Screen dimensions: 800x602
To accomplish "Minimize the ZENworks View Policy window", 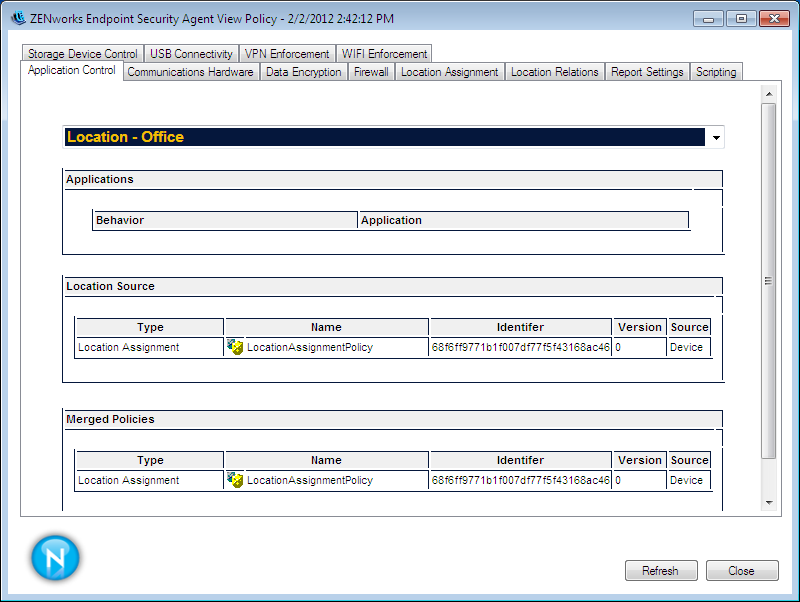I will click(x=708, y=19).
